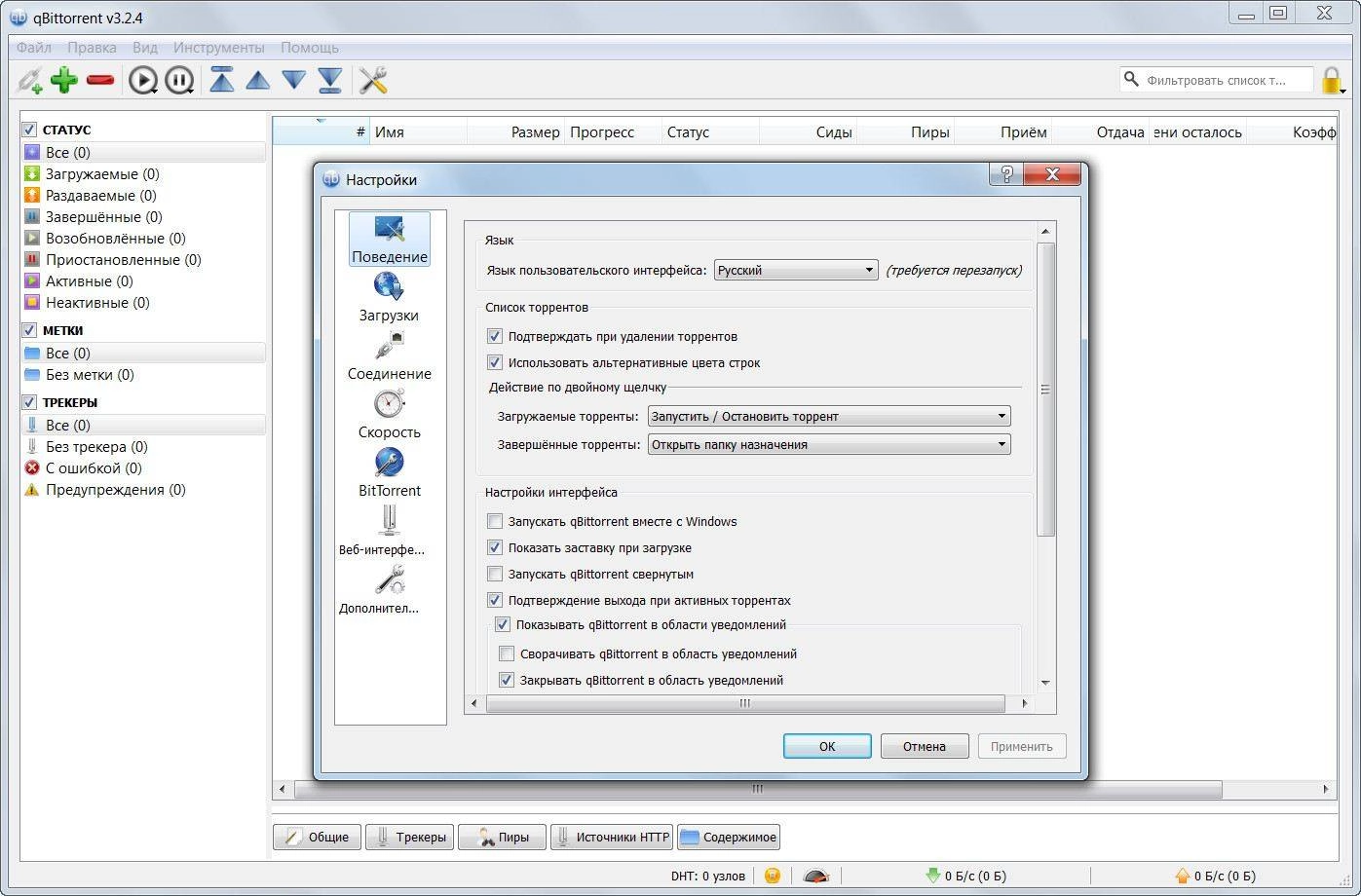Toggle Показать заставку при загрузке checkbox
This screenshot has width=1361, height=896.
point(495,548)
